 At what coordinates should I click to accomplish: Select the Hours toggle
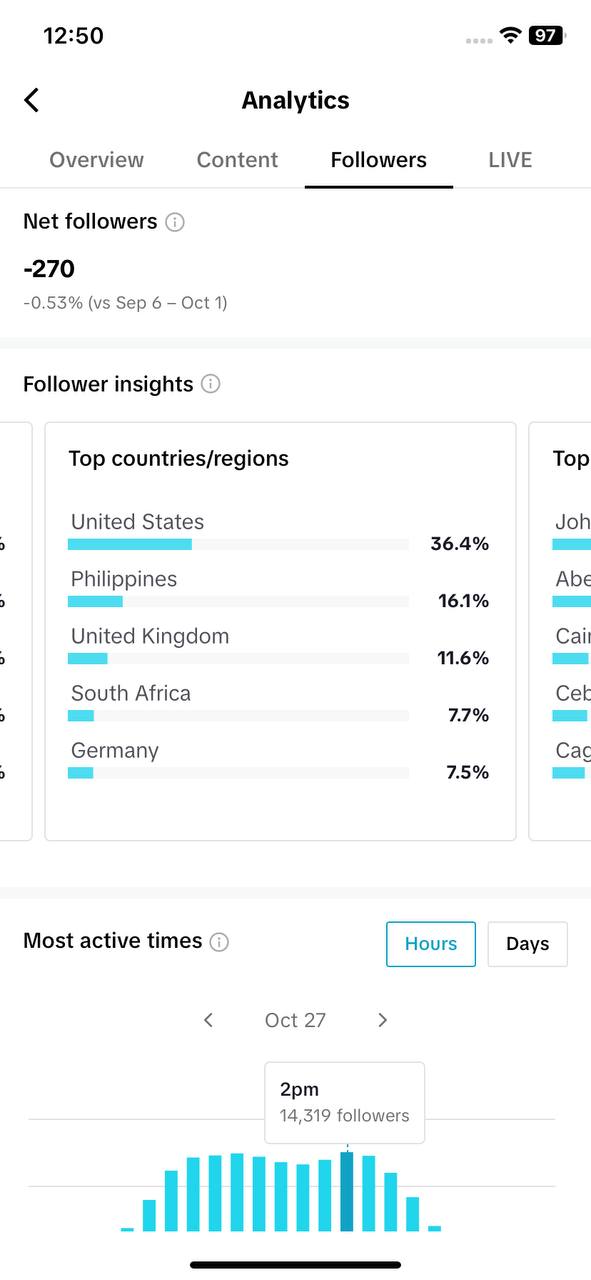(431, 944)
